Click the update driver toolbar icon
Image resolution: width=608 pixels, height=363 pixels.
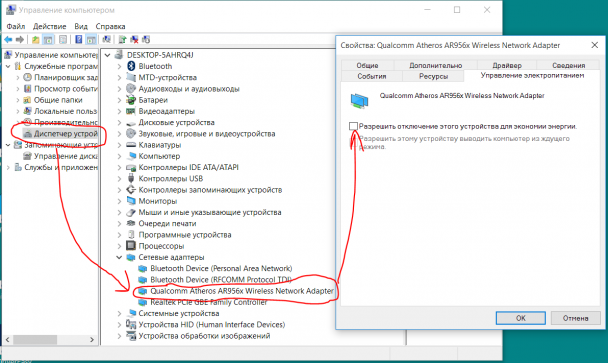[x=123, y=40]
